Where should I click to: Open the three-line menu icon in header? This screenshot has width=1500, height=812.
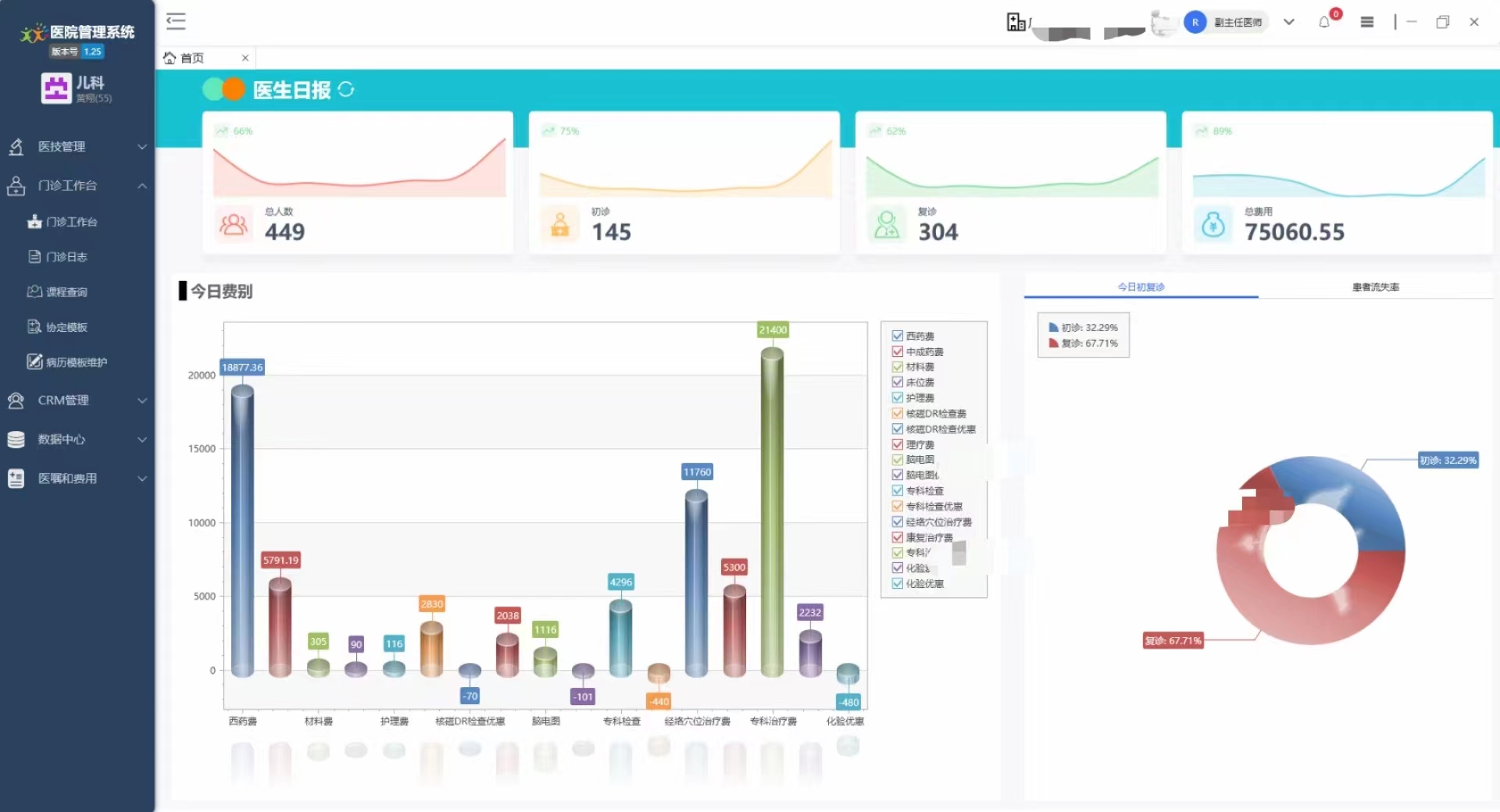coord(1367,22)
